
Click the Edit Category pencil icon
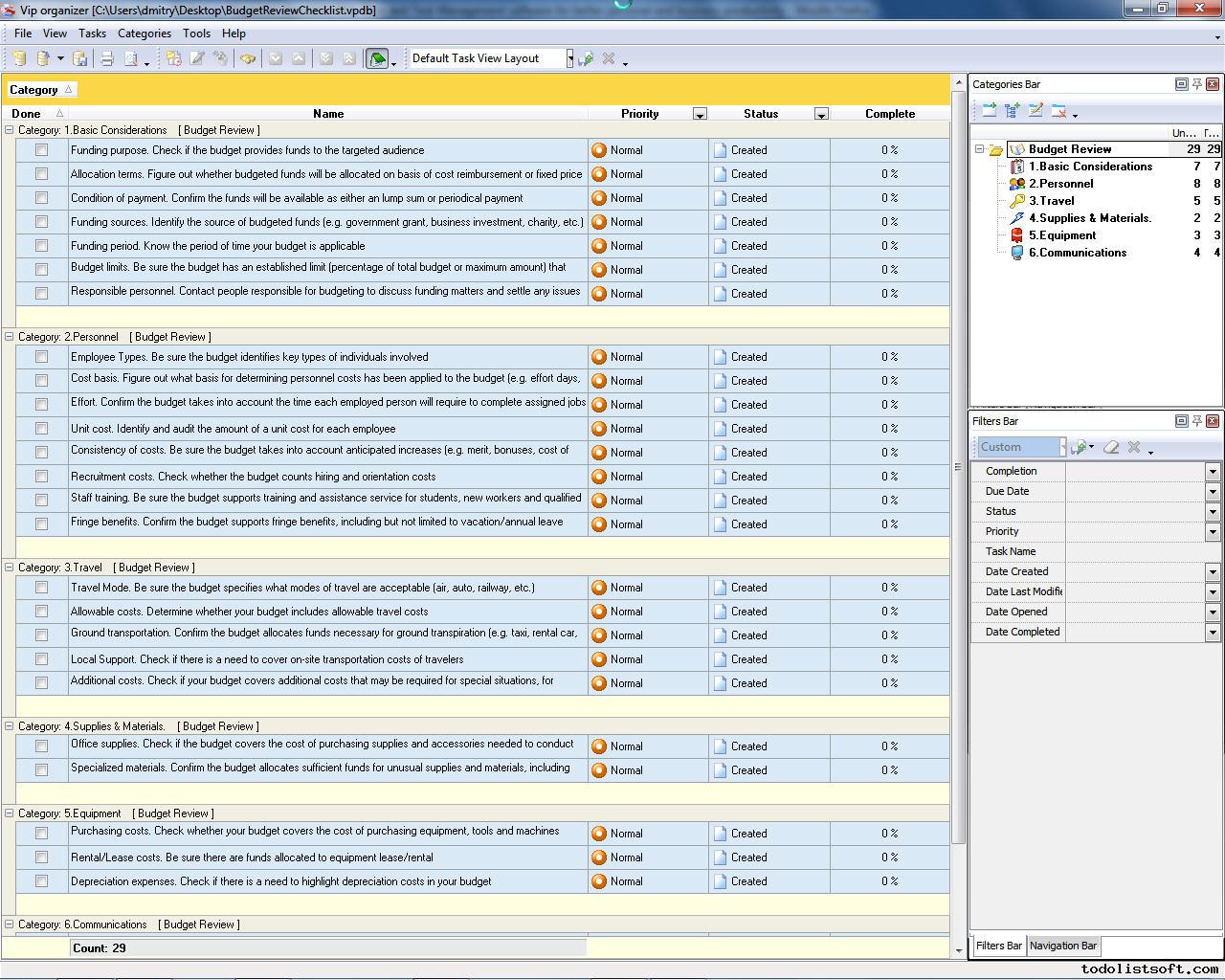coord(1036,111)
